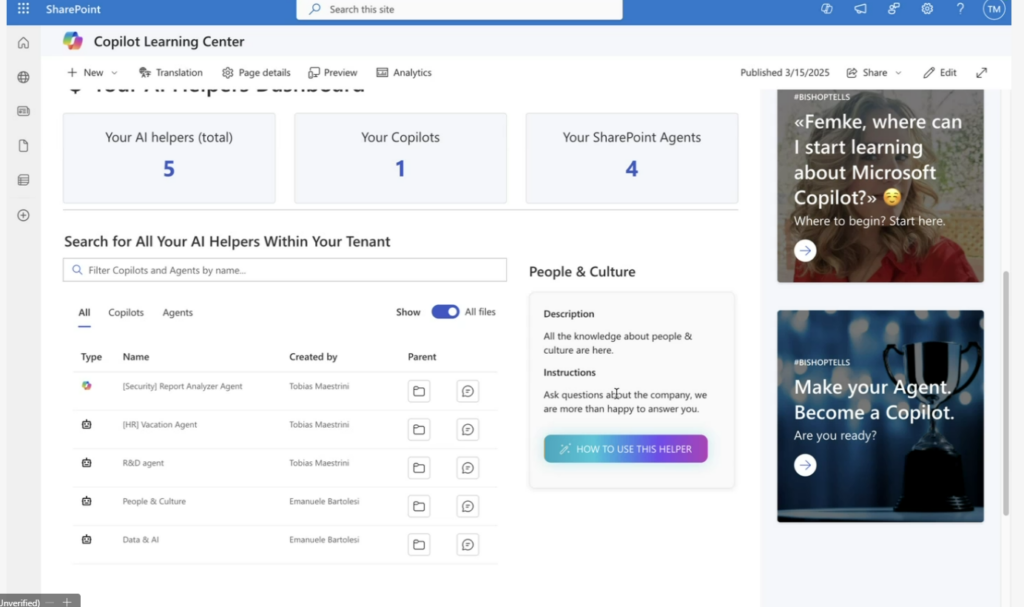Click the create plus icon in the left rail
The image size is (1024, 607).
[24, 215]
